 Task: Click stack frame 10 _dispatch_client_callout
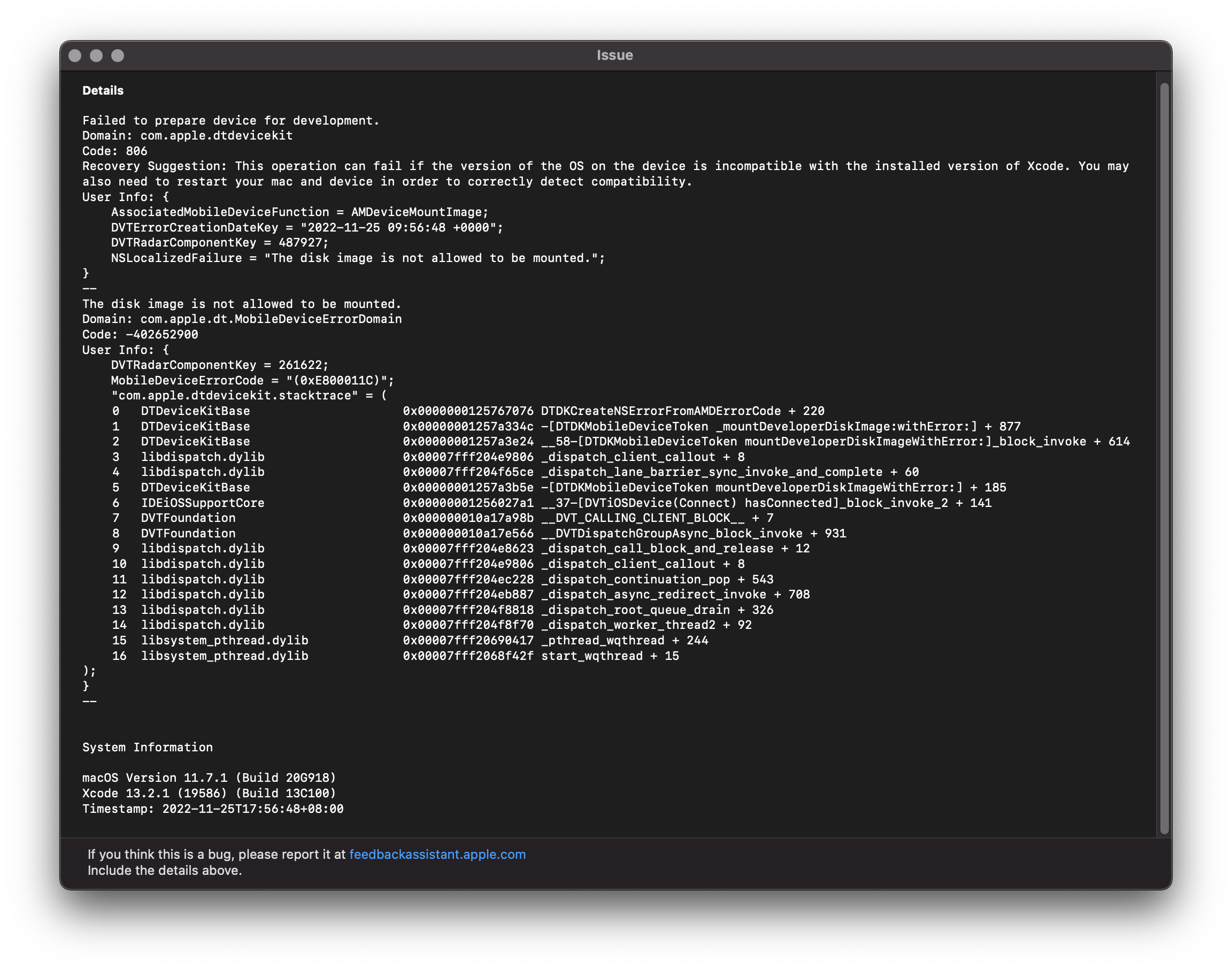(428, 563)
